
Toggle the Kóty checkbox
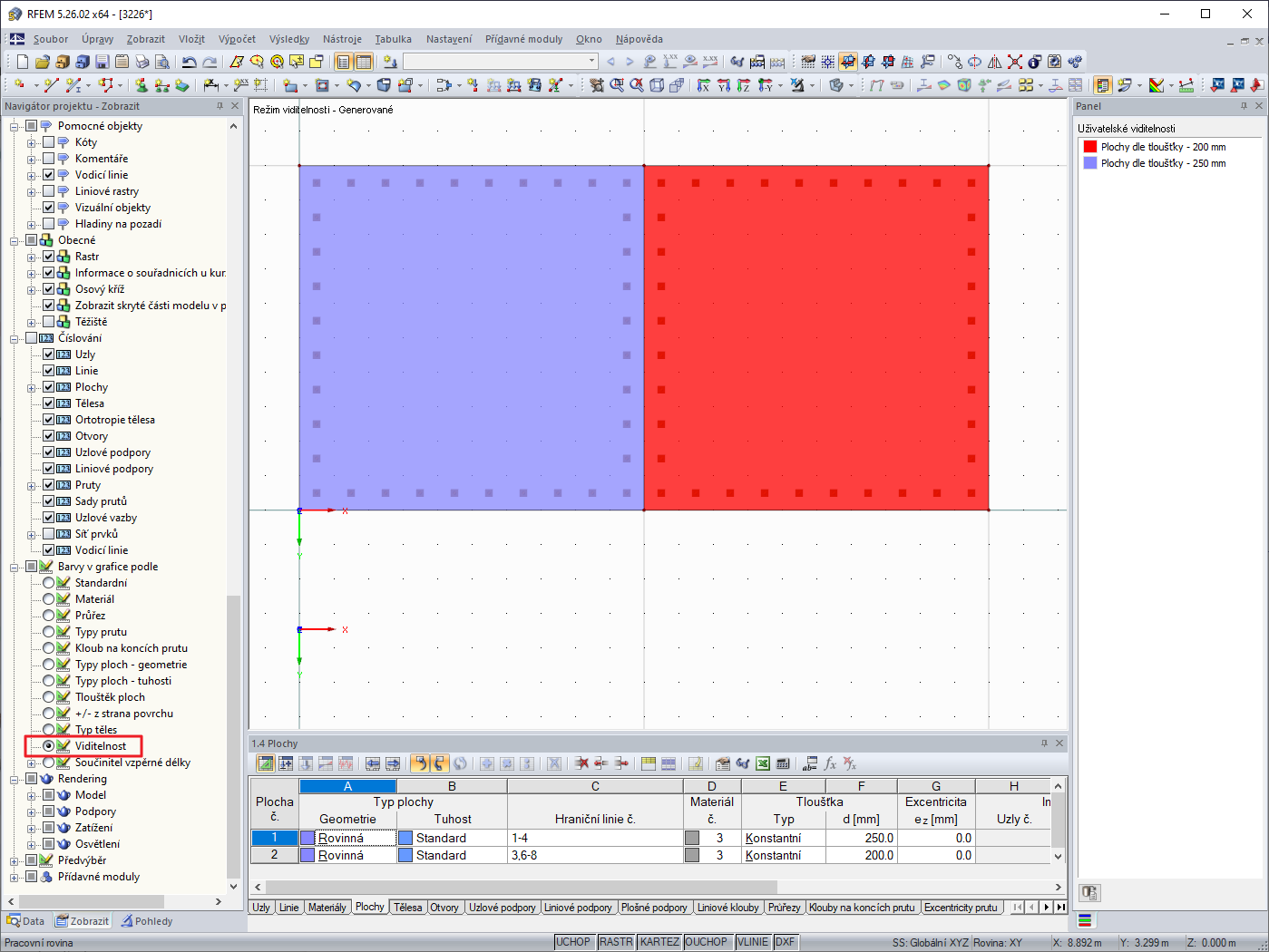(x=49, y=142)
